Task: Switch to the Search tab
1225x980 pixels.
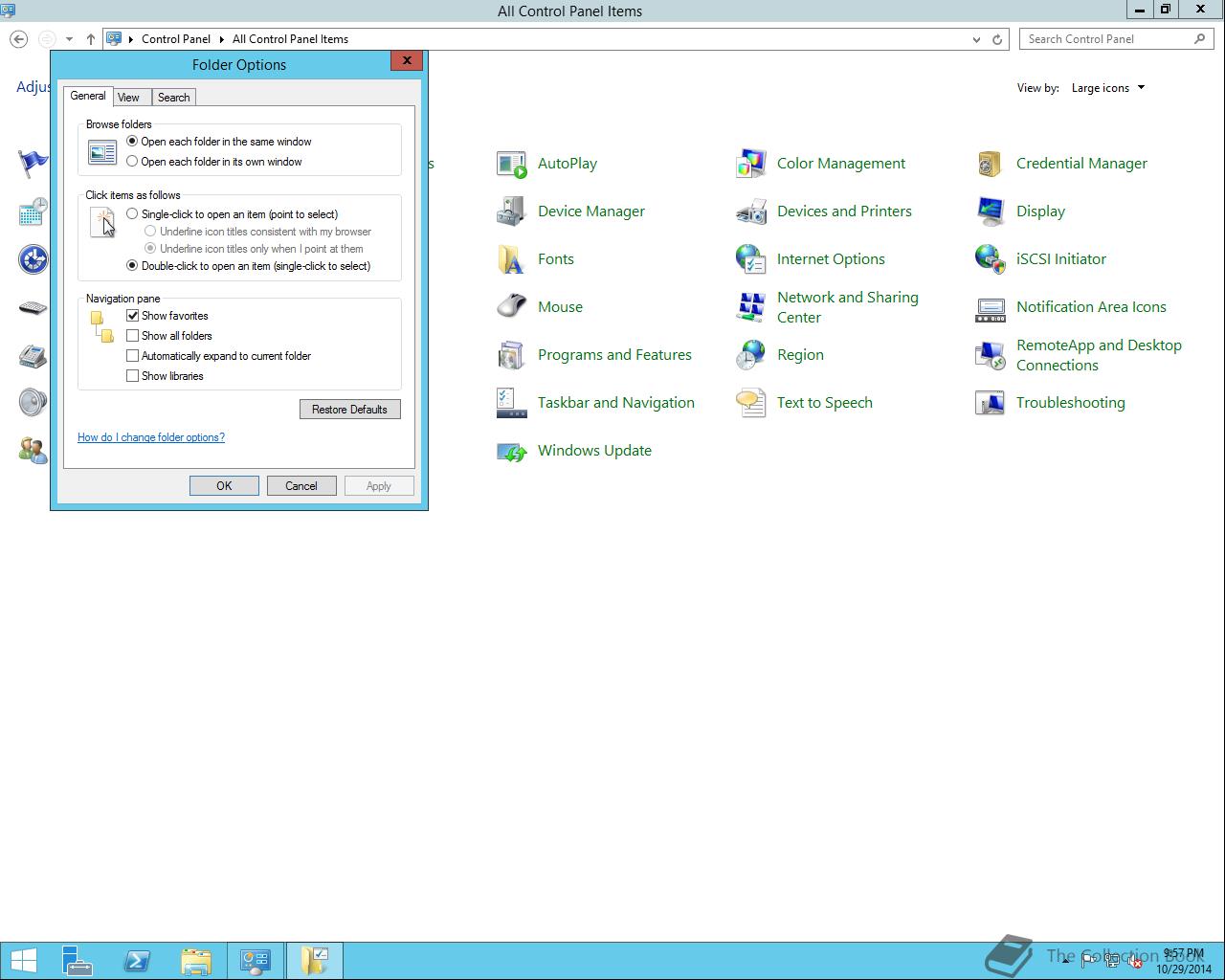Action: tap(173, 98)
